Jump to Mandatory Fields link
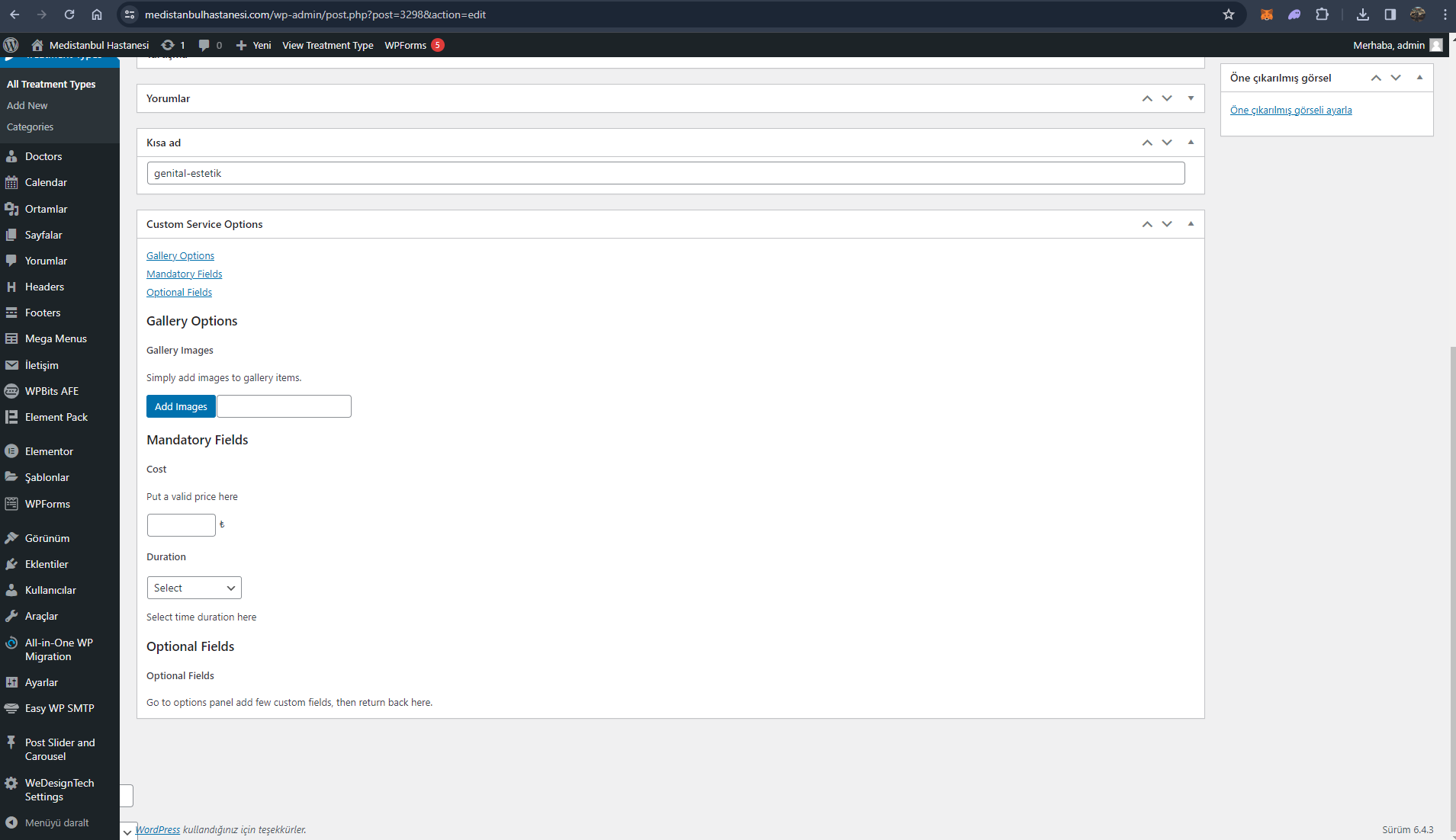The height and width of the screenshot is (840, 1456). pos(185,274)
